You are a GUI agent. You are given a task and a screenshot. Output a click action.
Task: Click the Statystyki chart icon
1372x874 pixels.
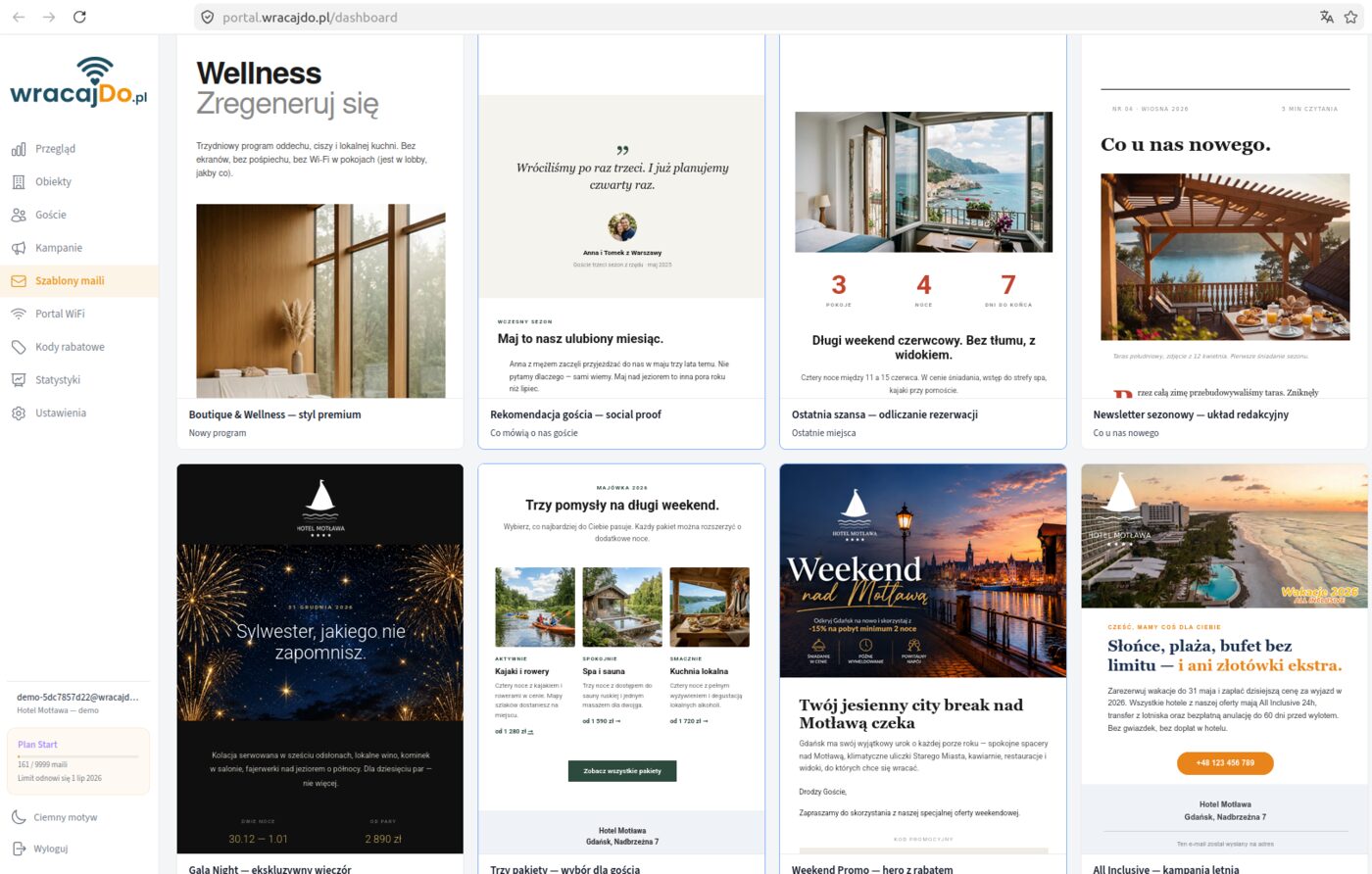(x=19, y=380)
